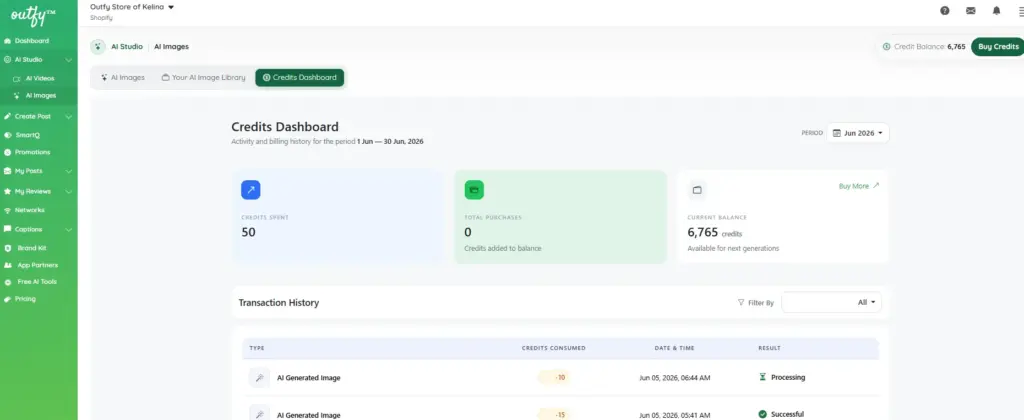Open the Filter By All dropdown
This screenshot has height=420, width=1024.
tap(831, 302)
